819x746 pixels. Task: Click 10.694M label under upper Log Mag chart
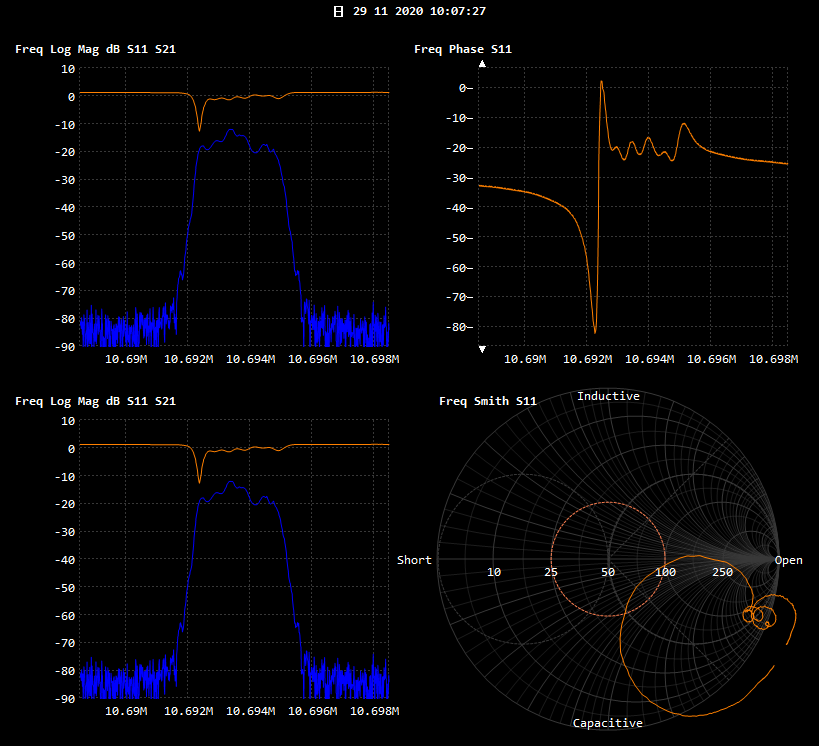pos(250,359)
